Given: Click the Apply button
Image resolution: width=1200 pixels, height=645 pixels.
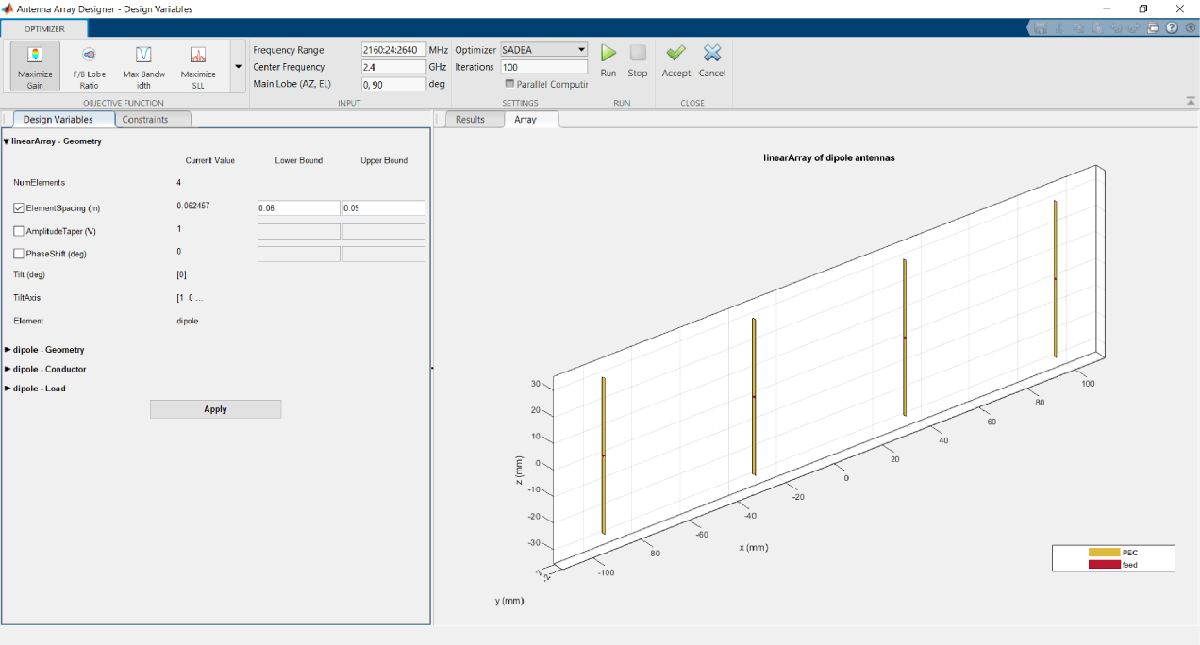Looking at the screenshot, I should point(215,409).
